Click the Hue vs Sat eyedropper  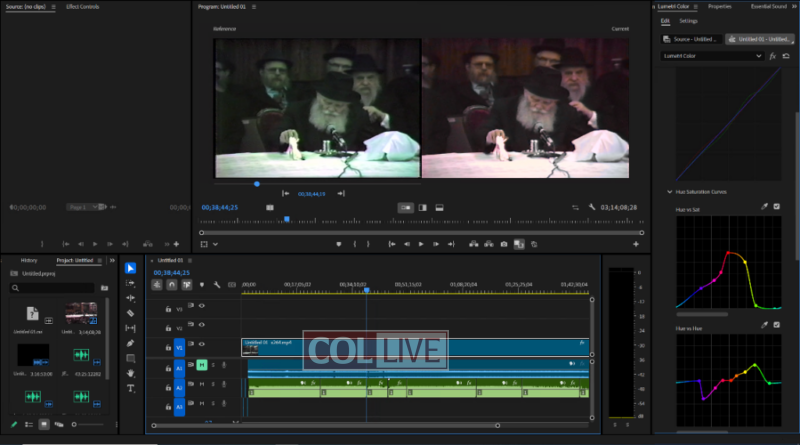(x=764, y=207)
